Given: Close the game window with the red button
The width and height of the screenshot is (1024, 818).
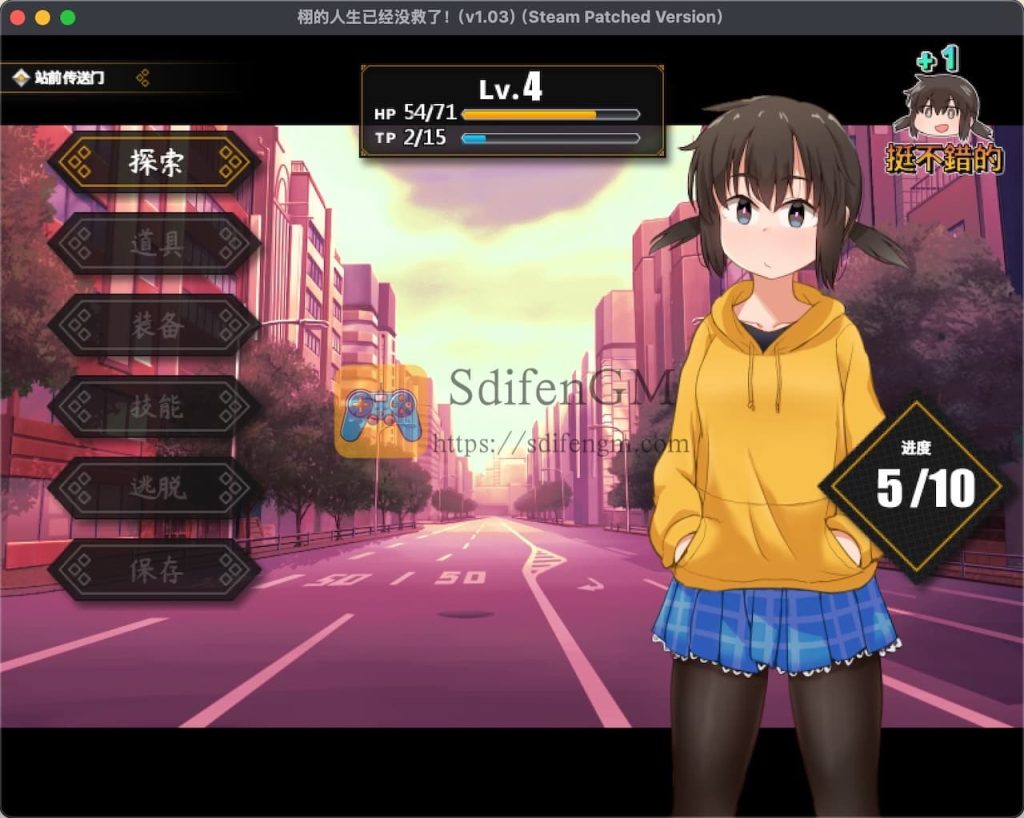Looking at the screenshot, I should (x=18, y=18).
